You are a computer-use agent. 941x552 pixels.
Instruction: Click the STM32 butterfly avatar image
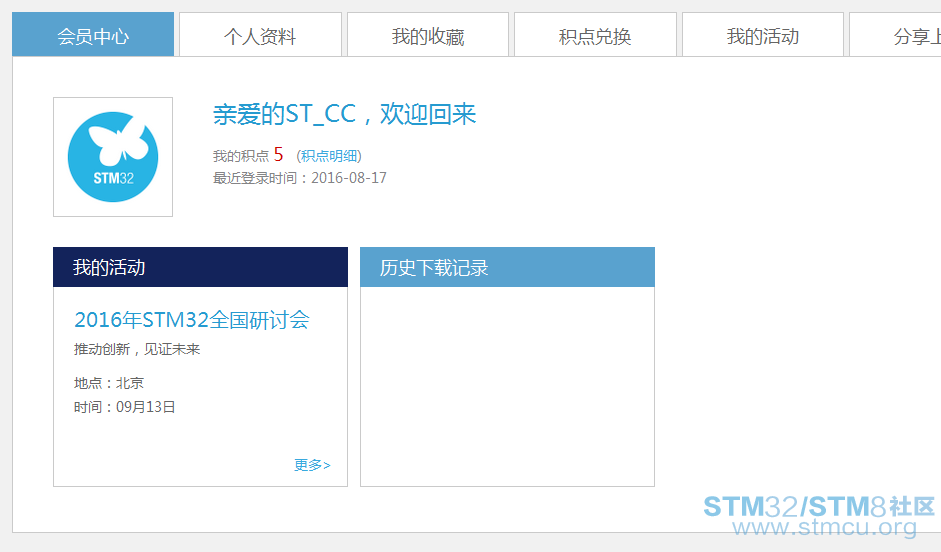[x=113, y=157]
